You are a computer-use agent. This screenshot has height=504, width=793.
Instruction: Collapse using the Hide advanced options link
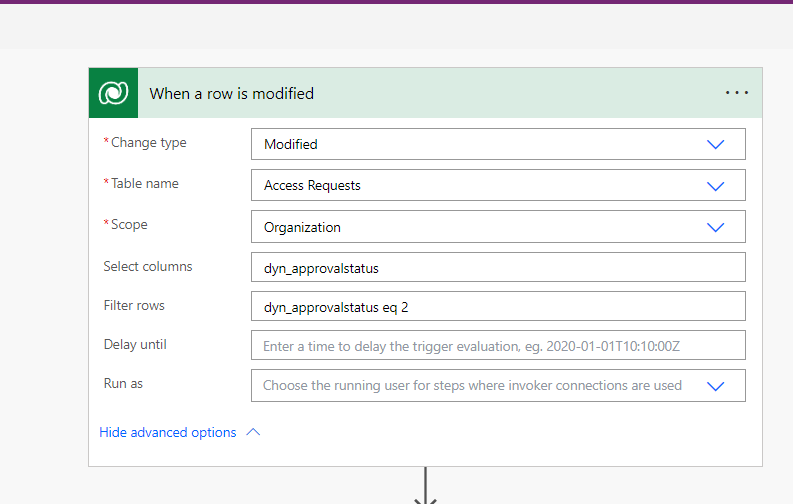click(x=168, y=433)
